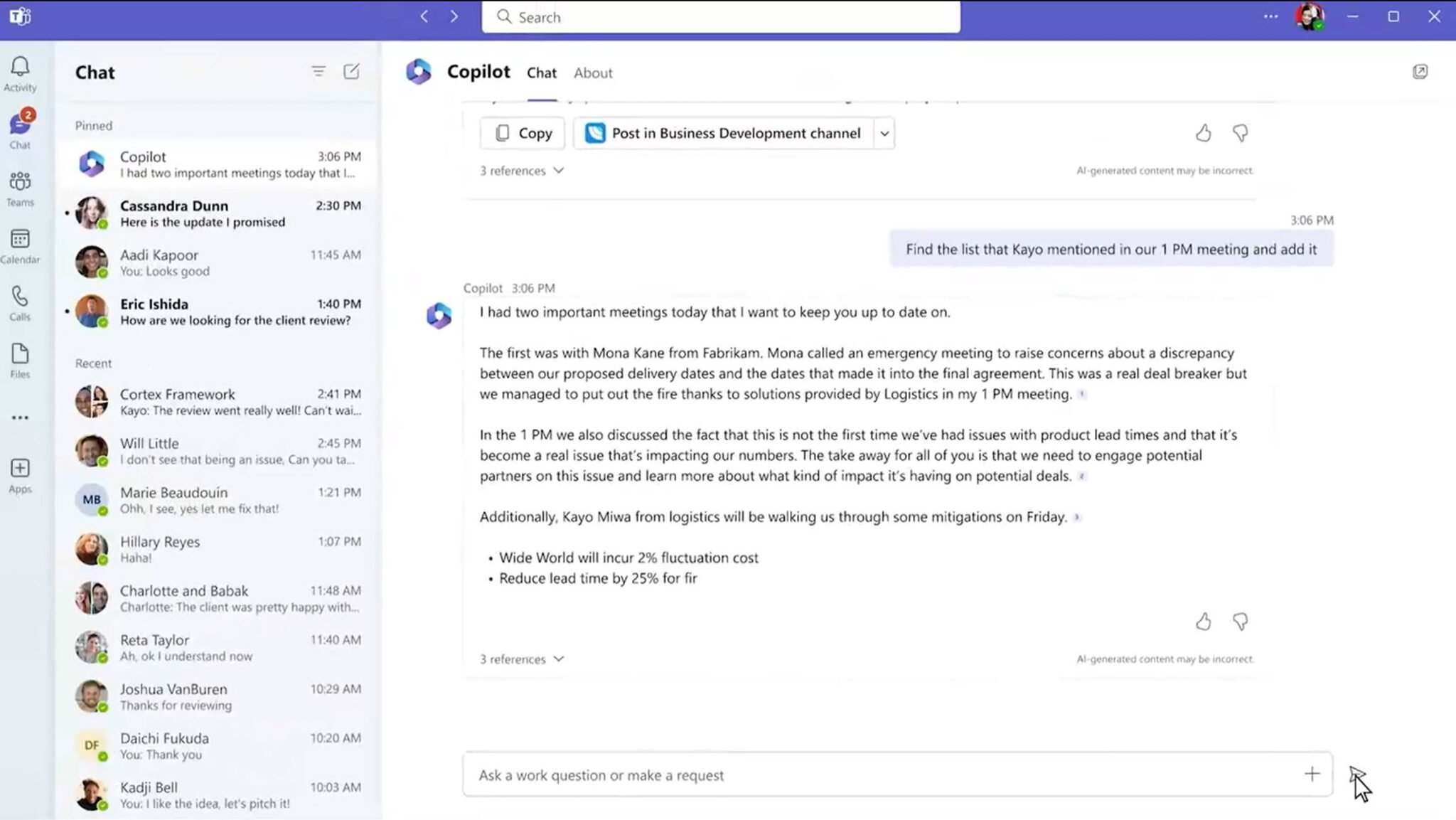Open Calls from the sidebar

tap(20, 304)
